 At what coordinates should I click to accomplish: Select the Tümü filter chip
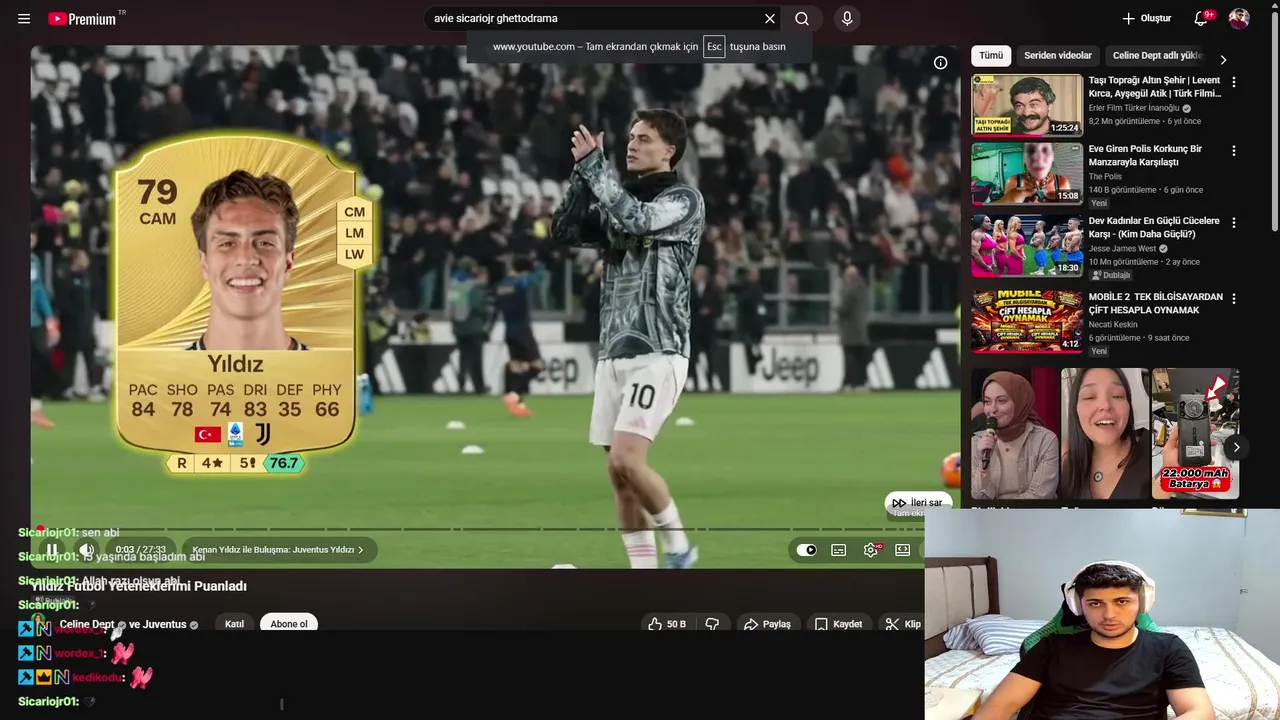tap(991, 56)
